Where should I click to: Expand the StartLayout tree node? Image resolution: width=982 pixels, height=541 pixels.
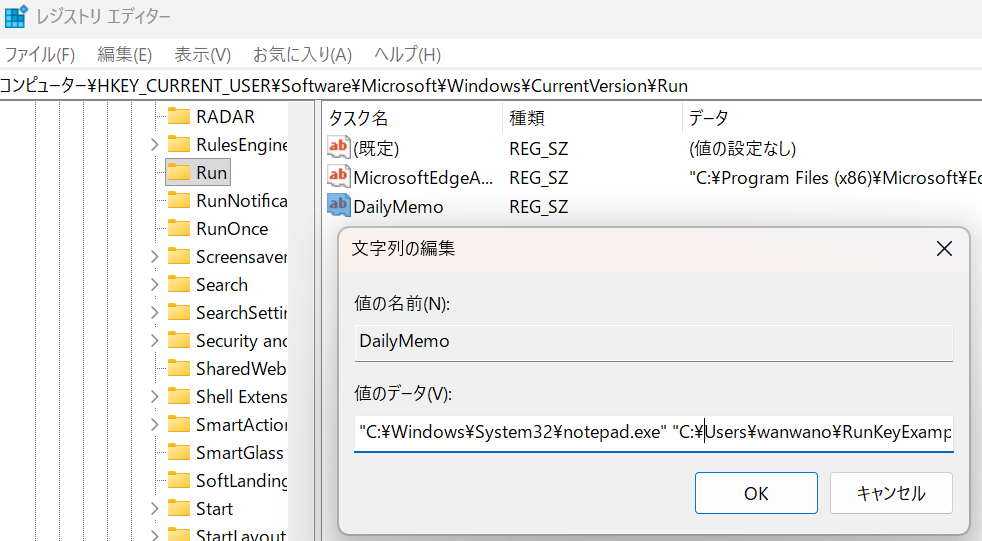tap(155, 535)
